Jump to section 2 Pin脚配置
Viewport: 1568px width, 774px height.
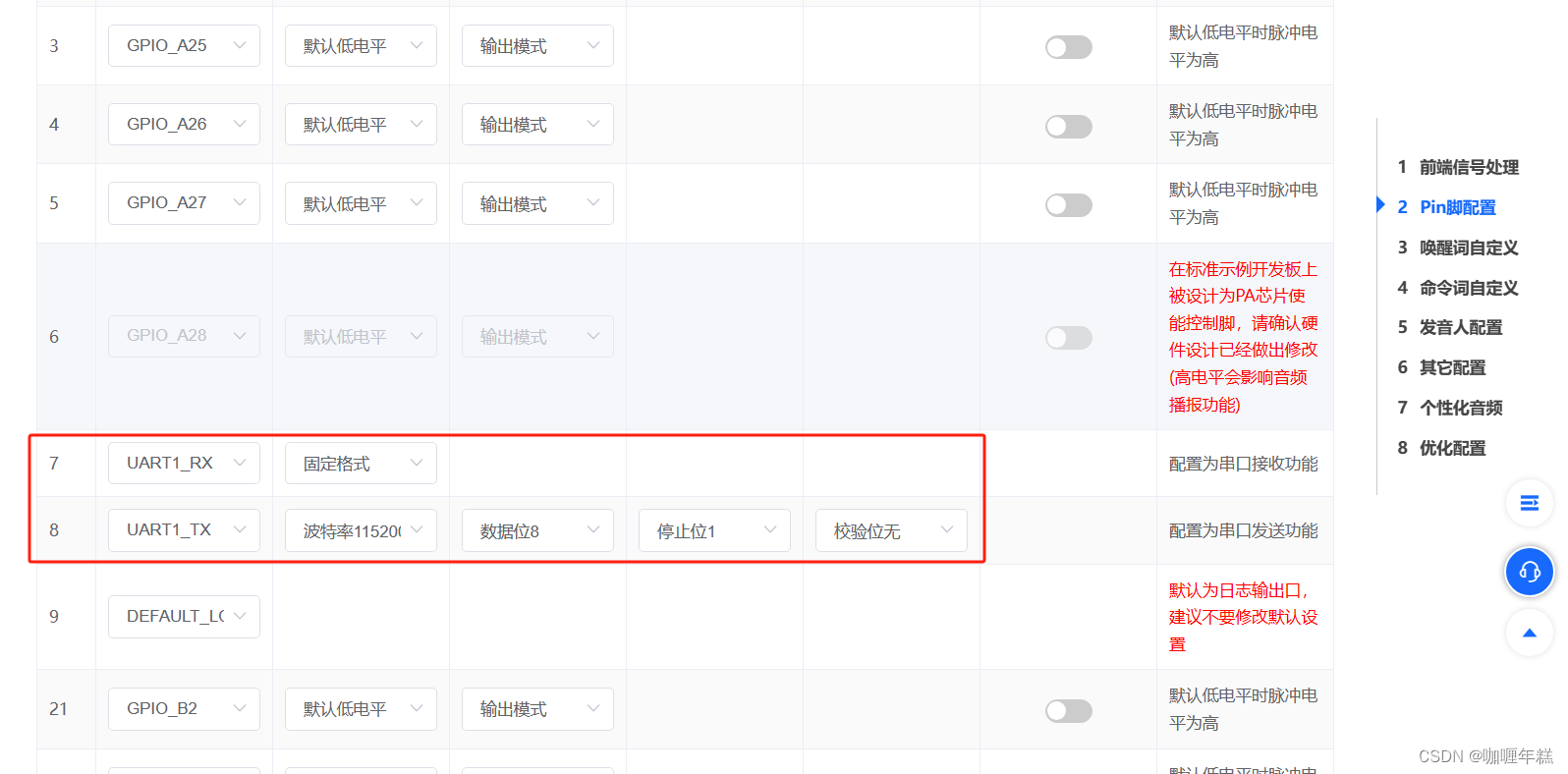point(1446,207)
